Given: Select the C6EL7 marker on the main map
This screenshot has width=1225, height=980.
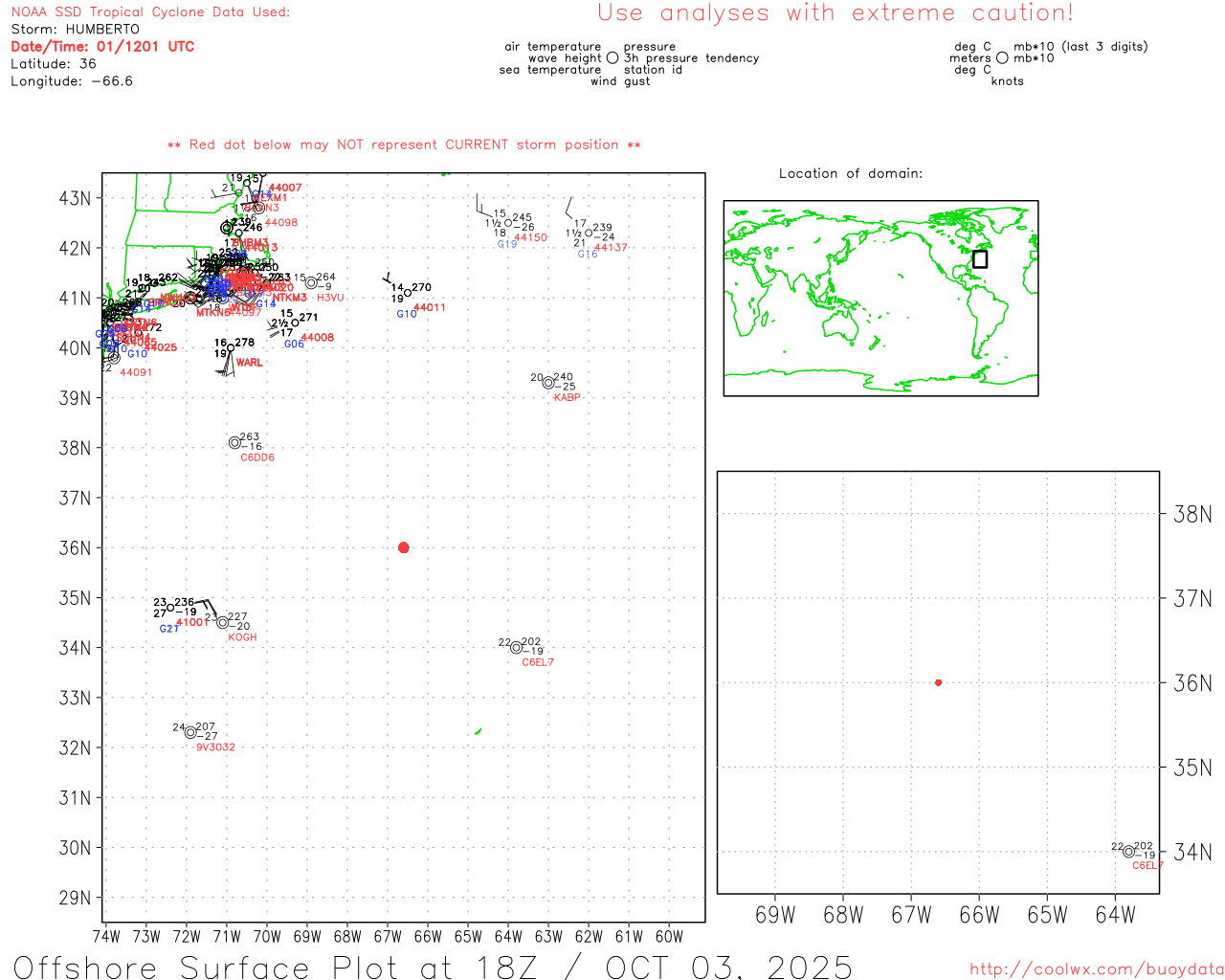Looking at the screenshot, I should click(517, 648).
